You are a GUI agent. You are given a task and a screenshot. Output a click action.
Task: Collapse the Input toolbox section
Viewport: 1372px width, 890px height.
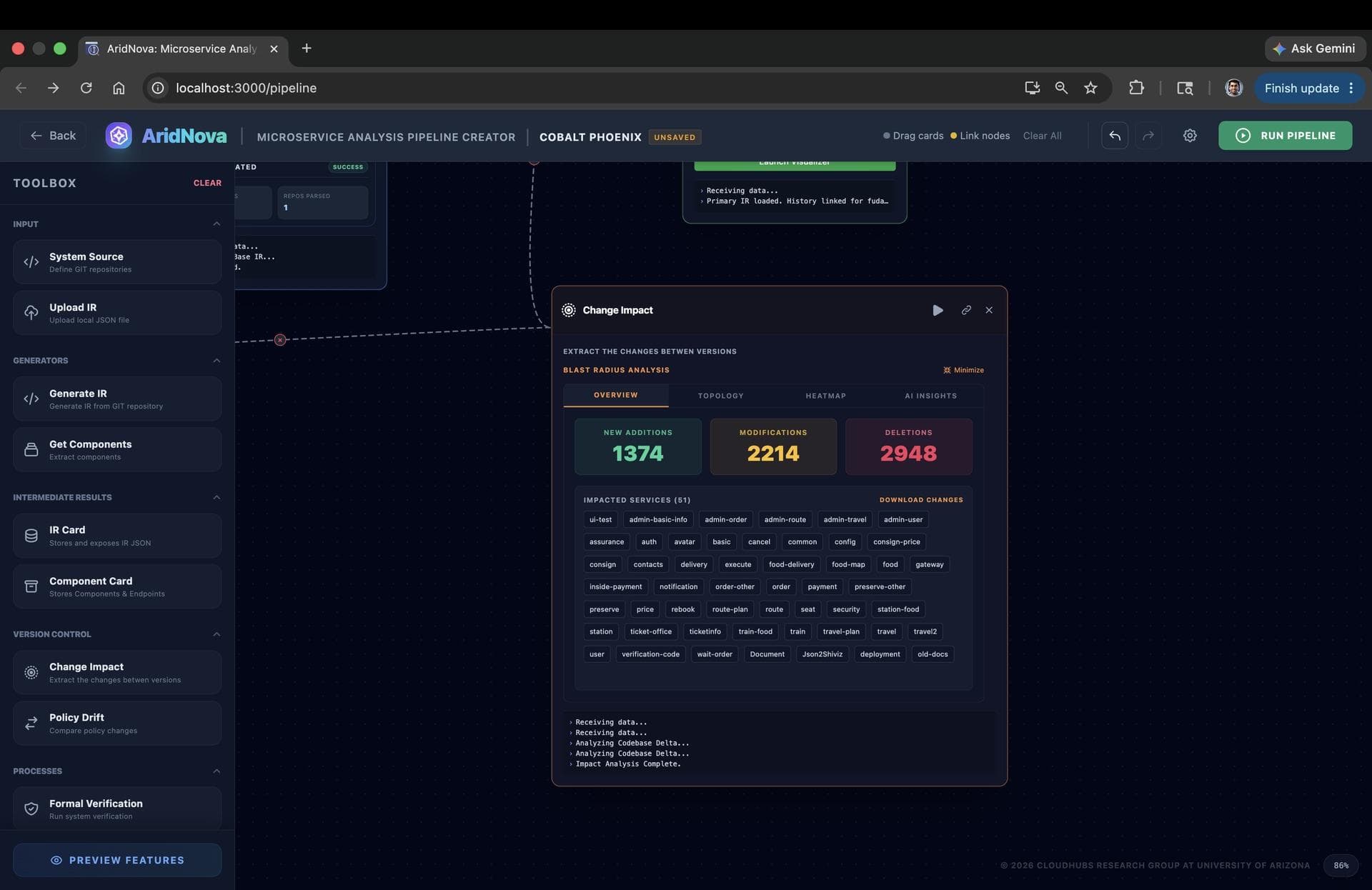coord(217,224)
